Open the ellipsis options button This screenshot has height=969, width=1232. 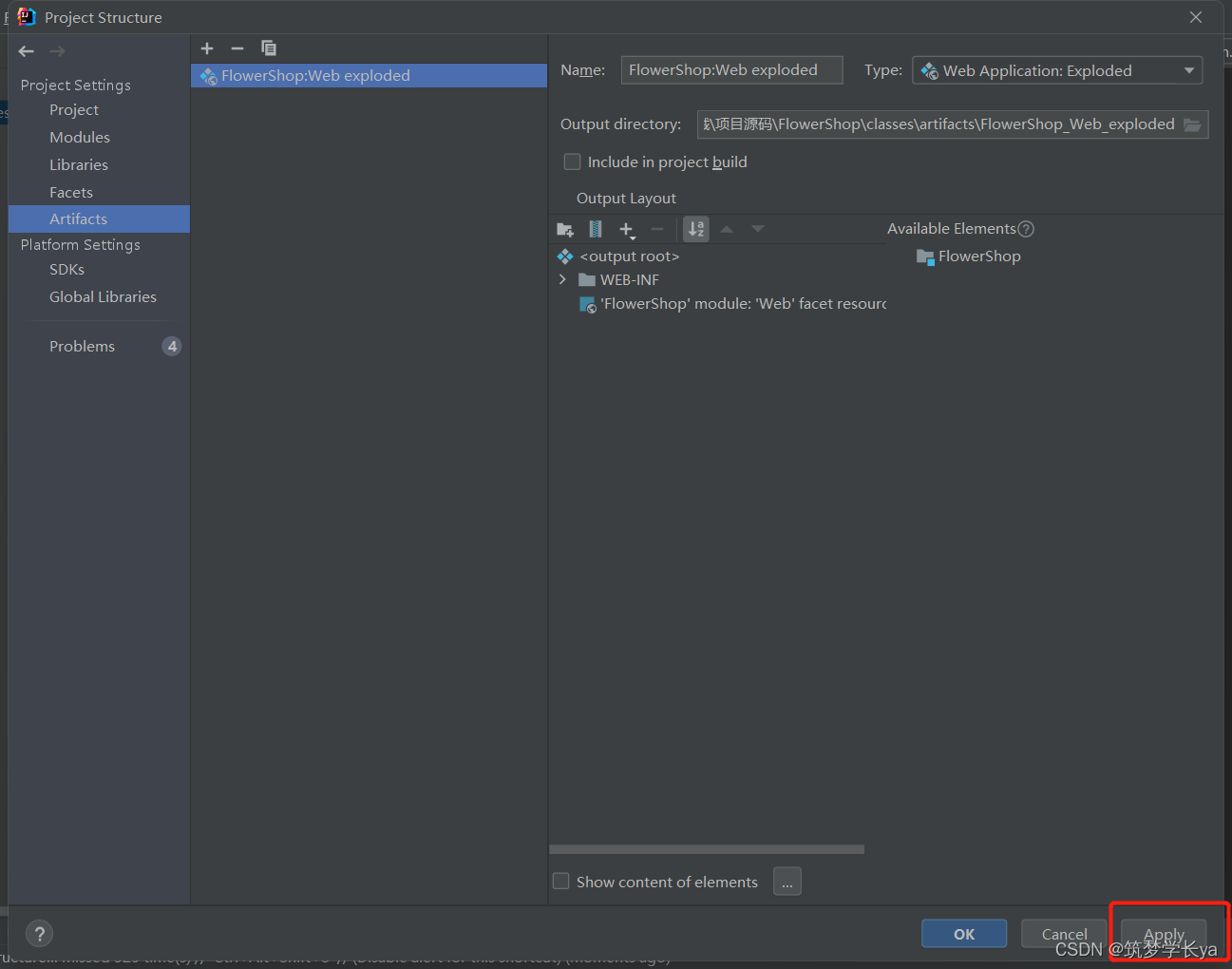[x=787, y=882]
